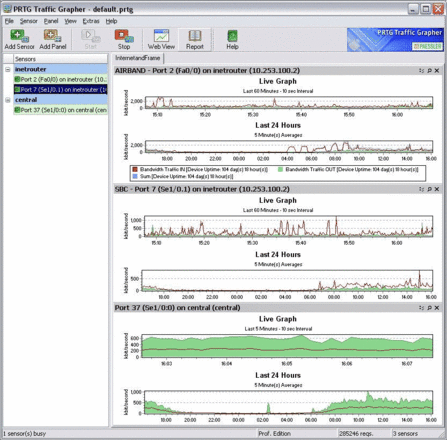Click the Sensors column header
Image resolution: width=447 pixels, height=440 pixels.
coord(60,59)
